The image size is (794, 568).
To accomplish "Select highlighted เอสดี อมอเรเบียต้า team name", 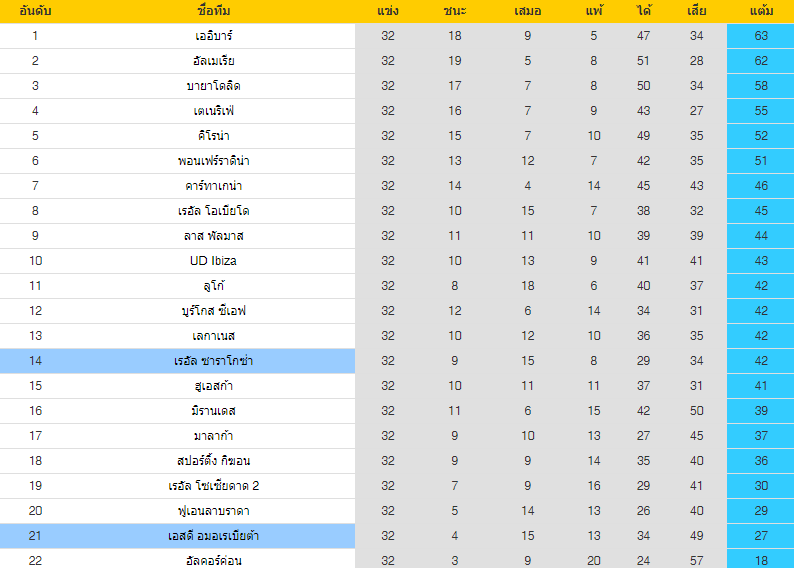I will point(213,536).
